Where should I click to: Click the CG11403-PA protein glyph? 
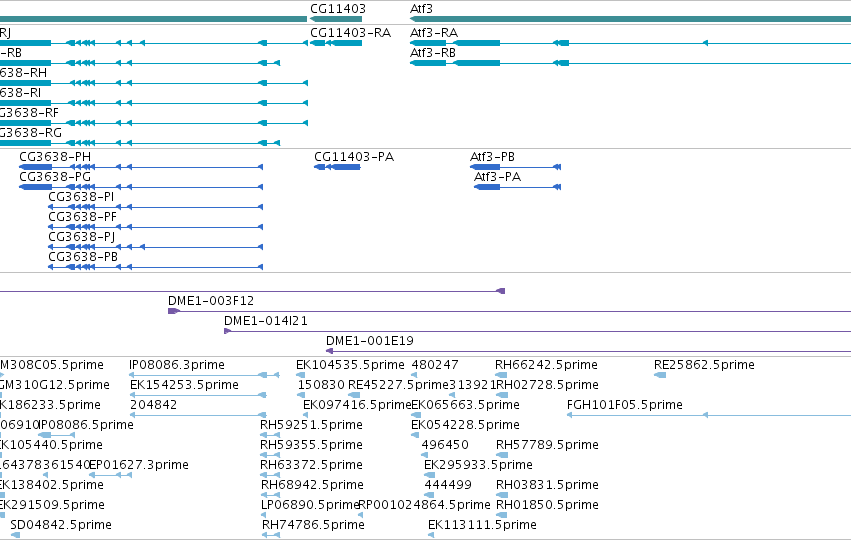[x=337, y=167]
